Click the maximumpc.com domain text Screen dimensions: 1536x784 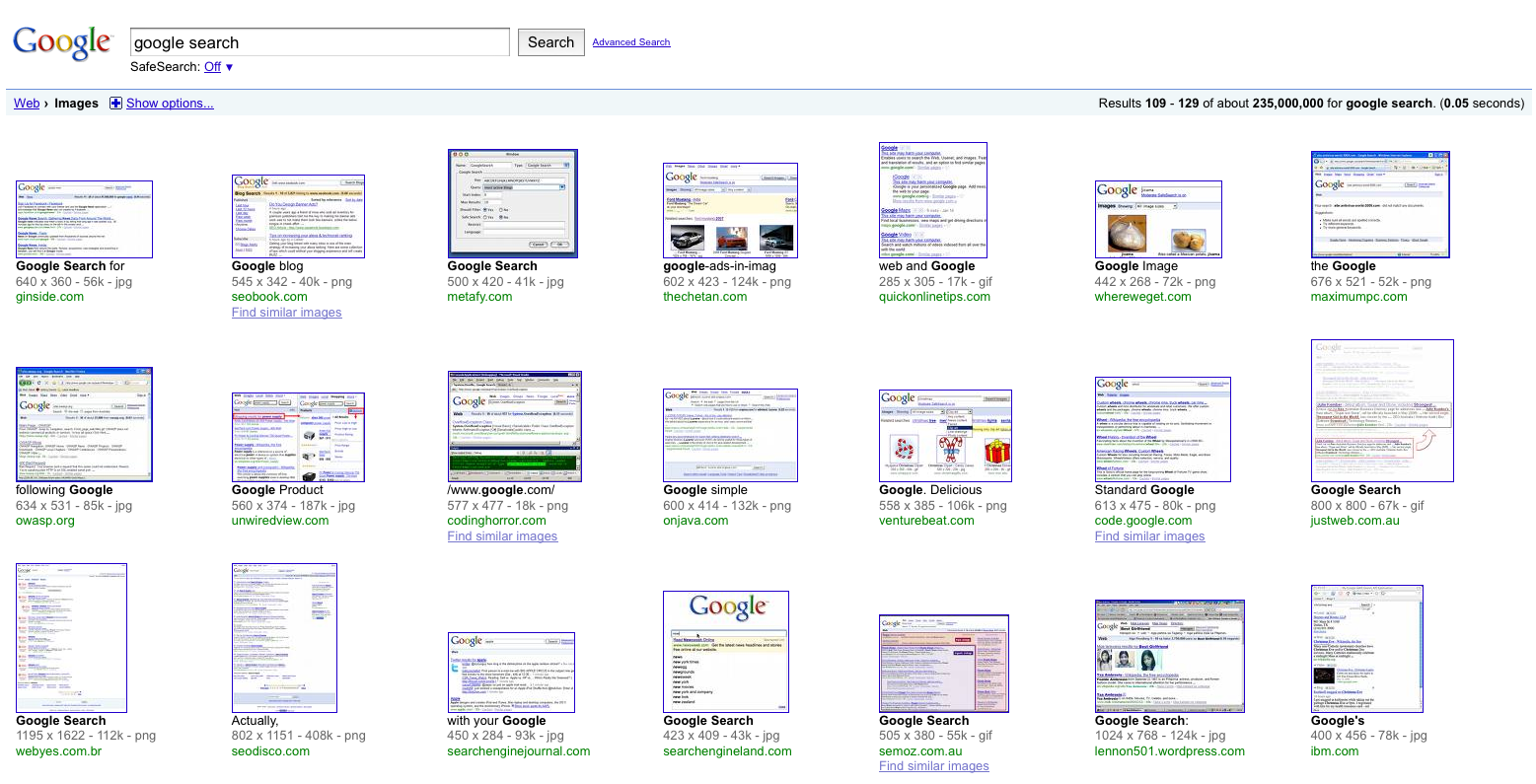click(1359, 297)
